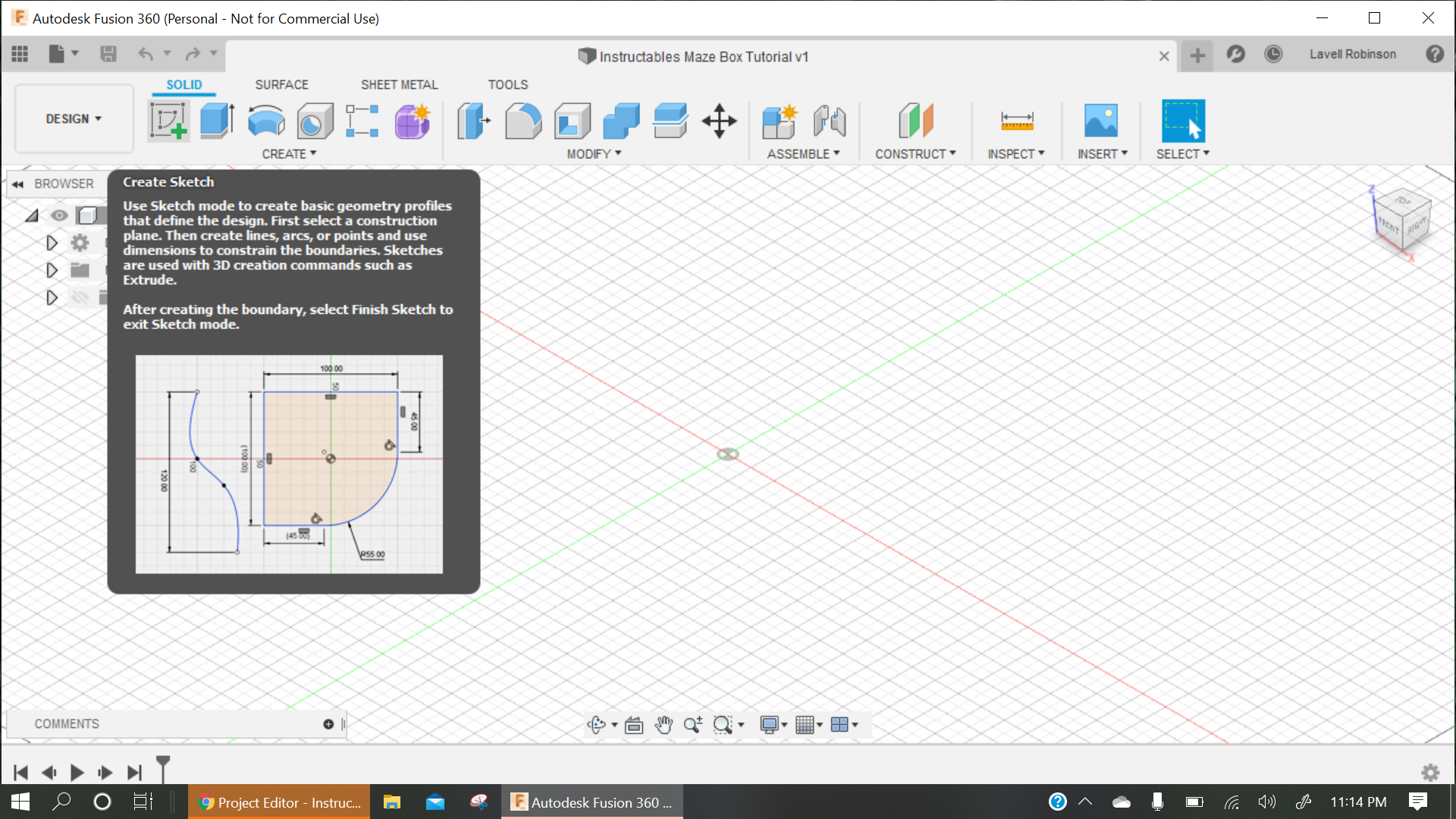Click the New Component icon
Image resolution: width=1456 pixels, height=819 pixels.
pyautogui.click(x=780, y=121)
